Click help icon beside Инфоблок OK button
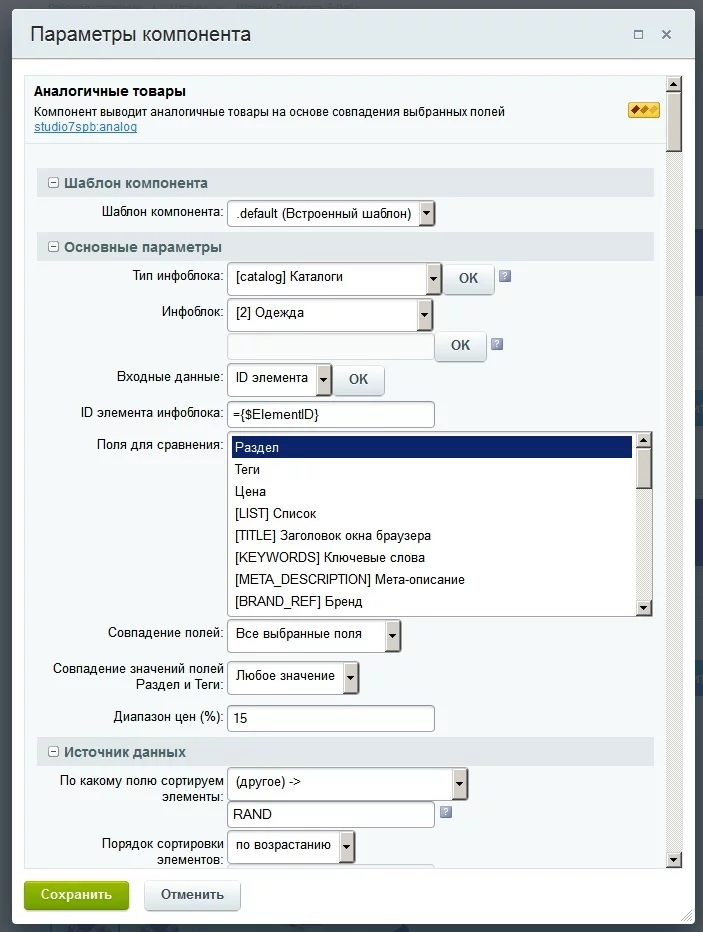The image size is (703, 932). pyautogui.click(x=497, y=344)
